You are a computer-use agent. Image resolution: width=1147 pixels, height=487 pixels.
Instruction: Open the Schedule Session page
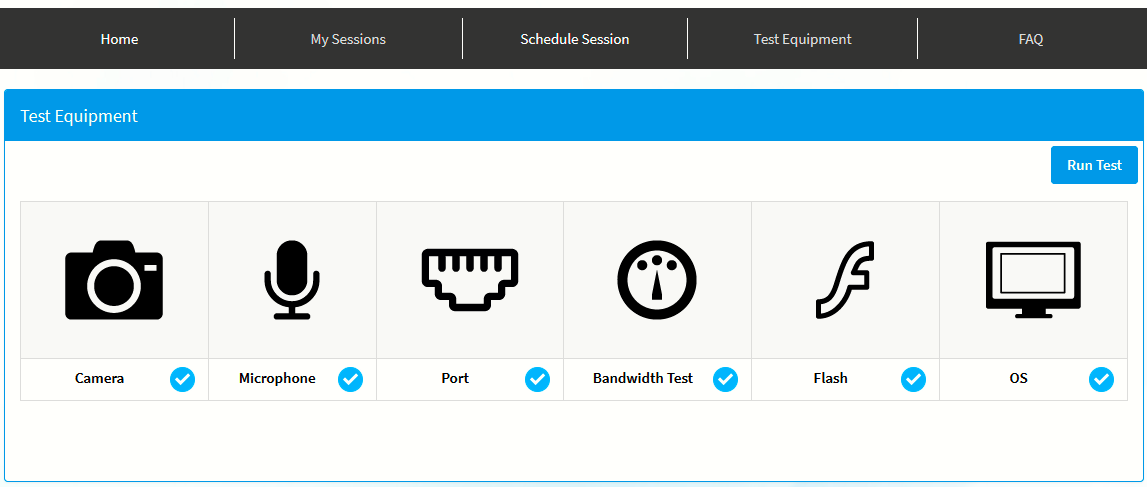(575, 39)
